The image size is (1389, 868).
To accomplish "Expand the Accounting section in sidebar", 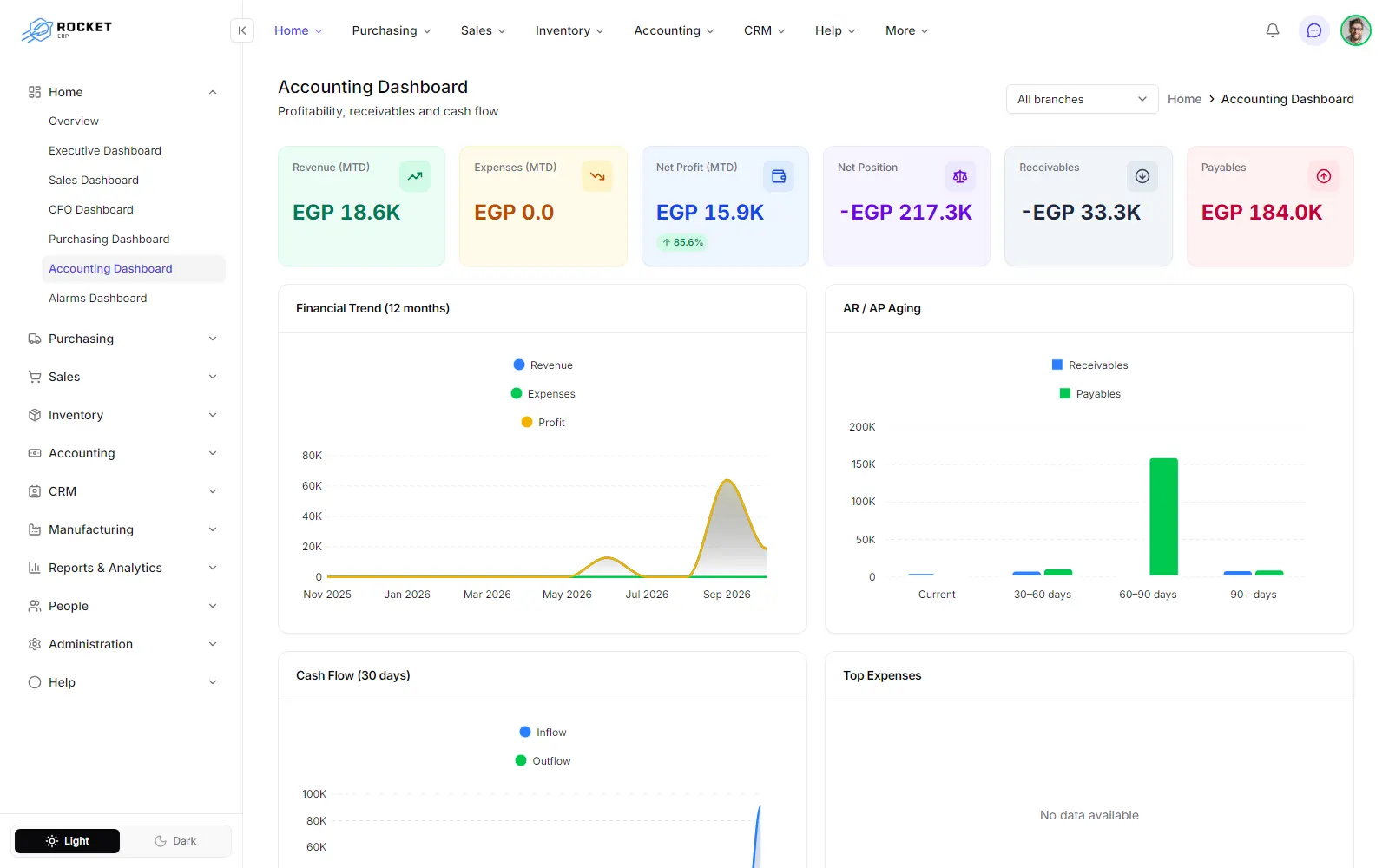I will 122,453.
